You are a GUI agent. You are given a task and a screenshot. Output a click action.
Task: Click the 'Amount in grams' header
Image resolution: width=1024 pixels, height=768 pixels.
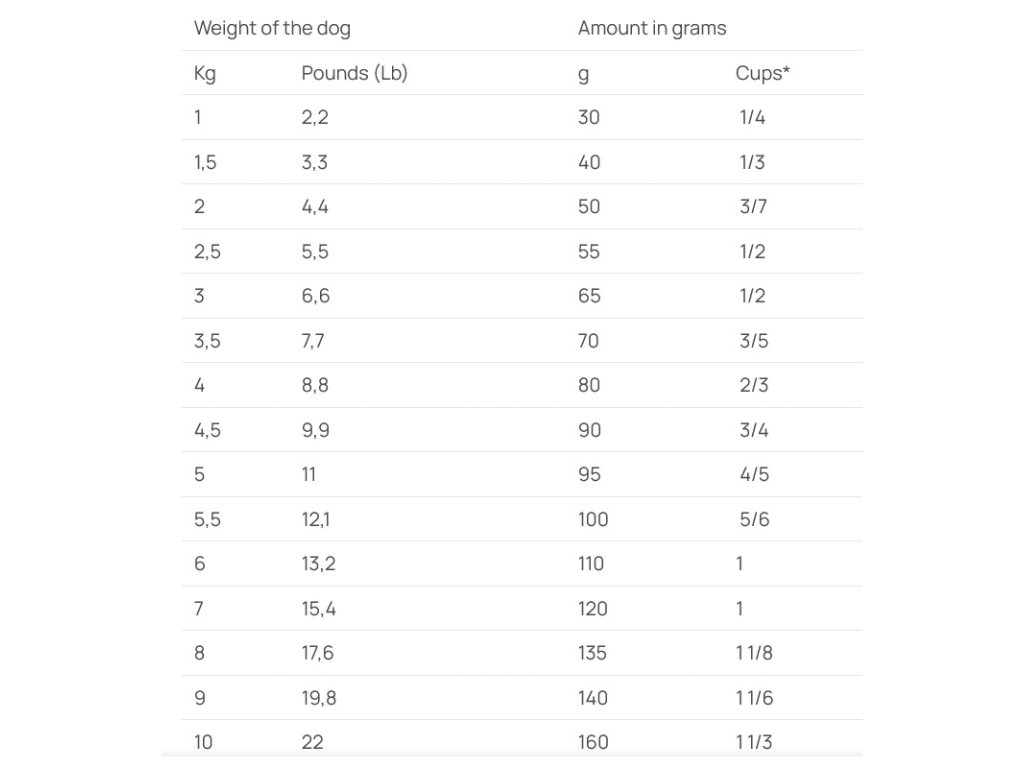pos(652,28)
